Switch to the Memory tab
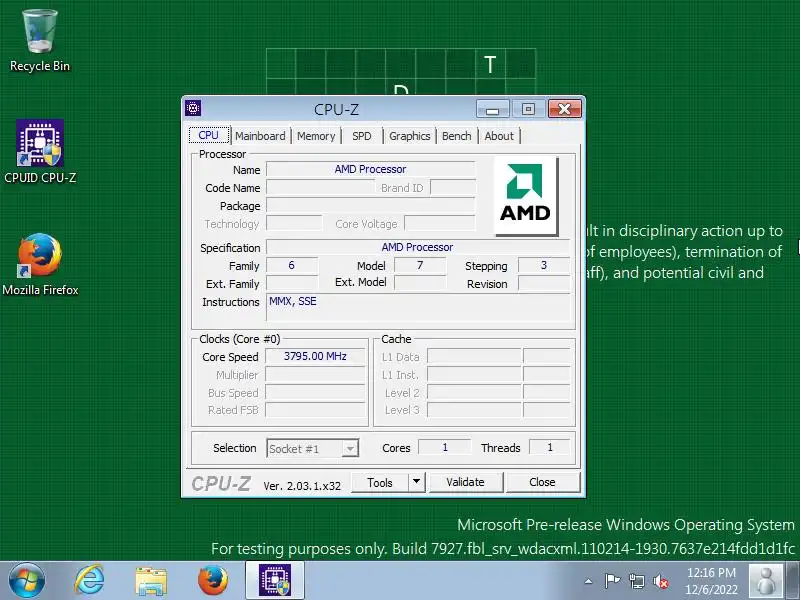This screenshot has height=600, width=800. click(316, 136)
